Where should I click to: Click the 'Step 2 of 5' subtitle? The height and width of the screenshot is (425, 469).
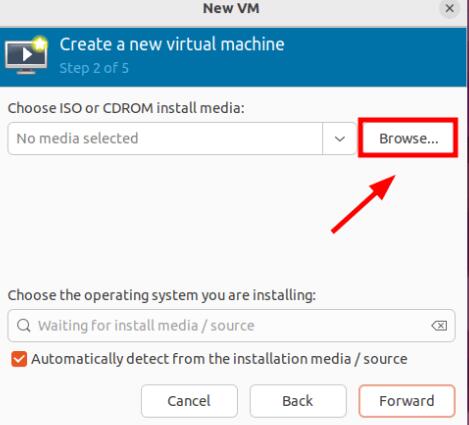pyautogui.click(x=94, y=68)
